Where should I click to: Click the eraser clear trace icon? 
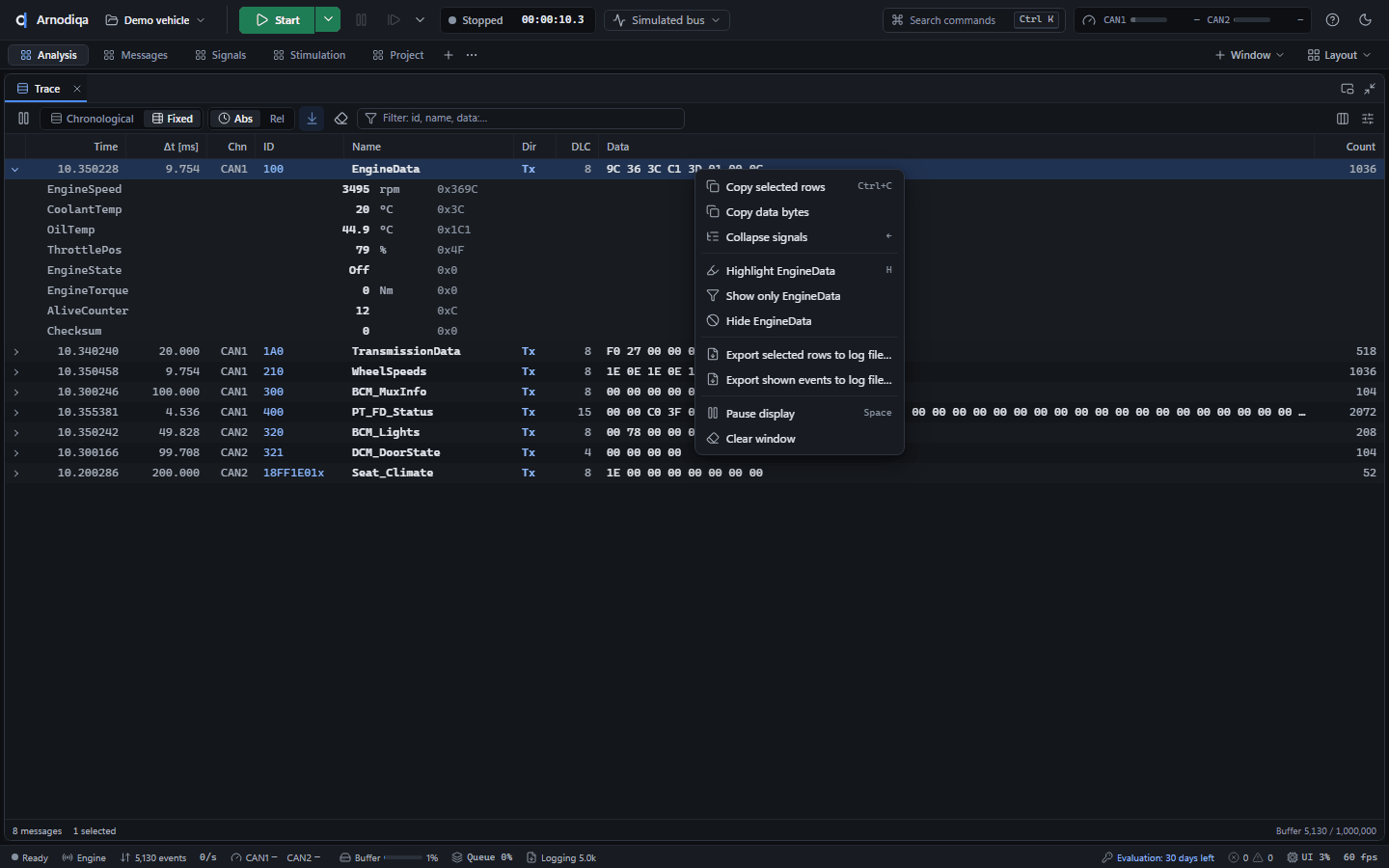(x=340, y=119)
